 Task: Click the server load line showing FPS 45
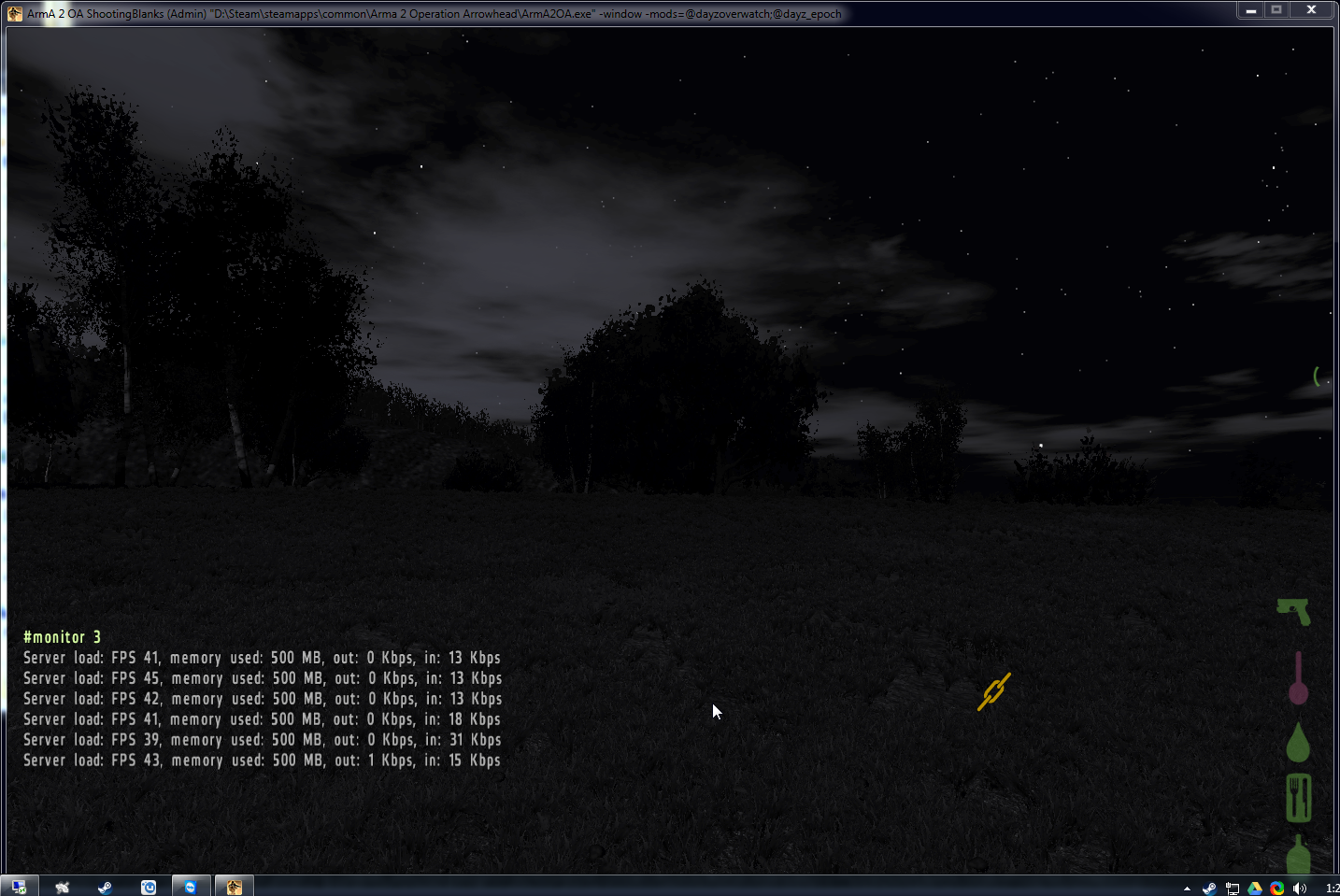[x=263, y=678]
